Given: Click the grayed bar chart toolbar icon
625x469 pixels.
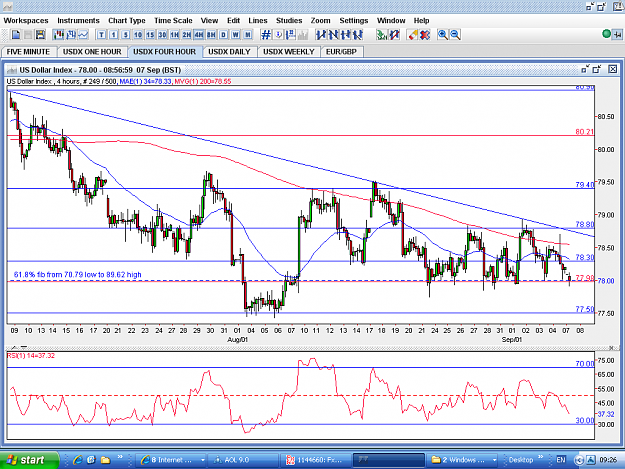Looking at the screenshot, I should pos(303,35).
